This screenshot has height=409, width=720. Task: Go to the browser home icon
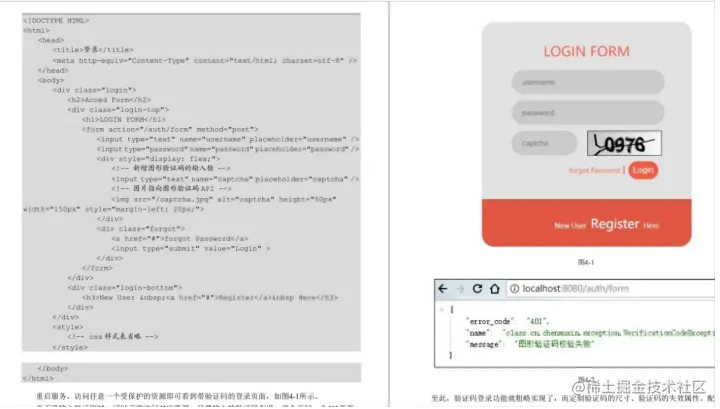click(x=495, y=289)
